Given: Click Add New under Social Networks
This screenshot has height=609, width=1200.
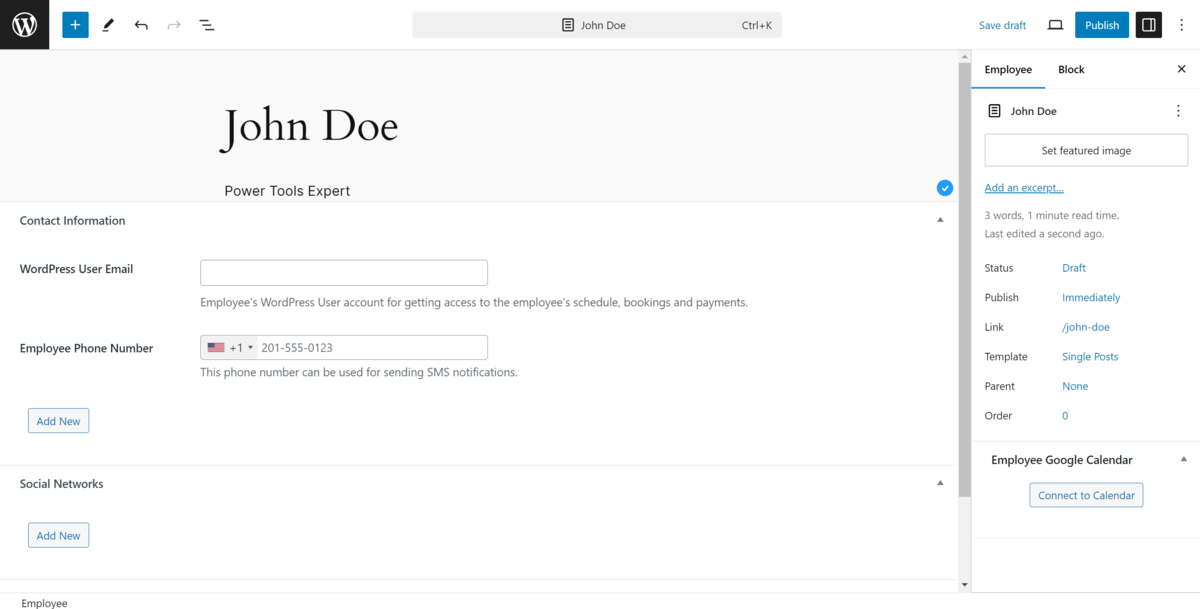Looking at the screenshot, I should 58,535.
